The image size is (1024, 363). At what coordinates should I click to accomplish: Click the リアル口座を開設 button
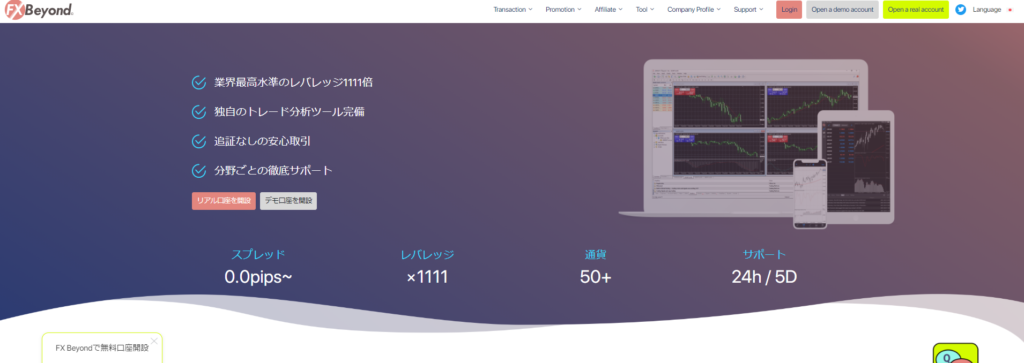coord(224,201)
